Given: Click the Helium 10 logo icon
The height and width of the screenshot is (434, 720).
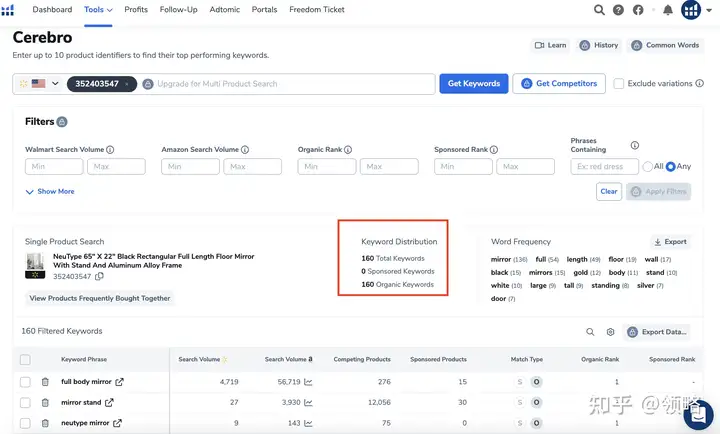Looking at the screenshot, I should click(7, 10).
